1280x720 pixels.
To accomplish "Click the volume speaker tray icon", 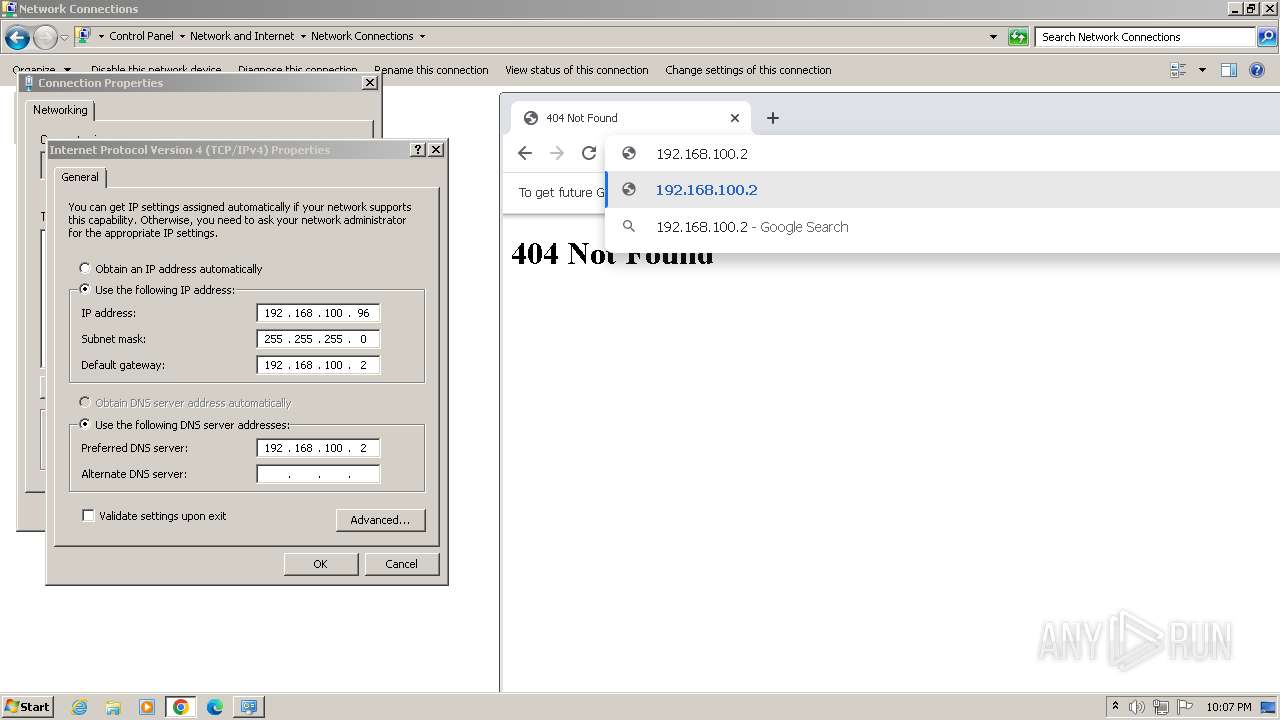I will pyautogui.click(x=1137, y=707).
